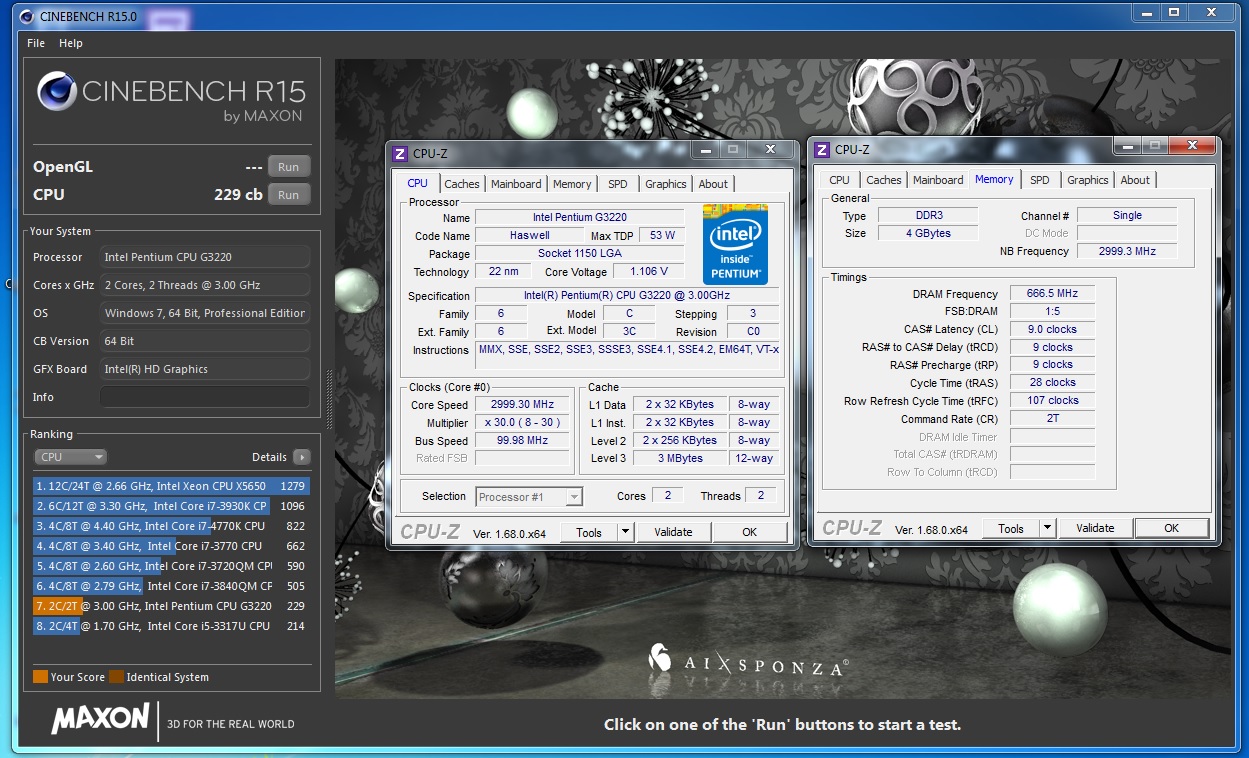This screenshot has height=758, width=1249.
Task: Click the 229 cb CPU score
Action: pyautogui.click(x=238, y=195)
